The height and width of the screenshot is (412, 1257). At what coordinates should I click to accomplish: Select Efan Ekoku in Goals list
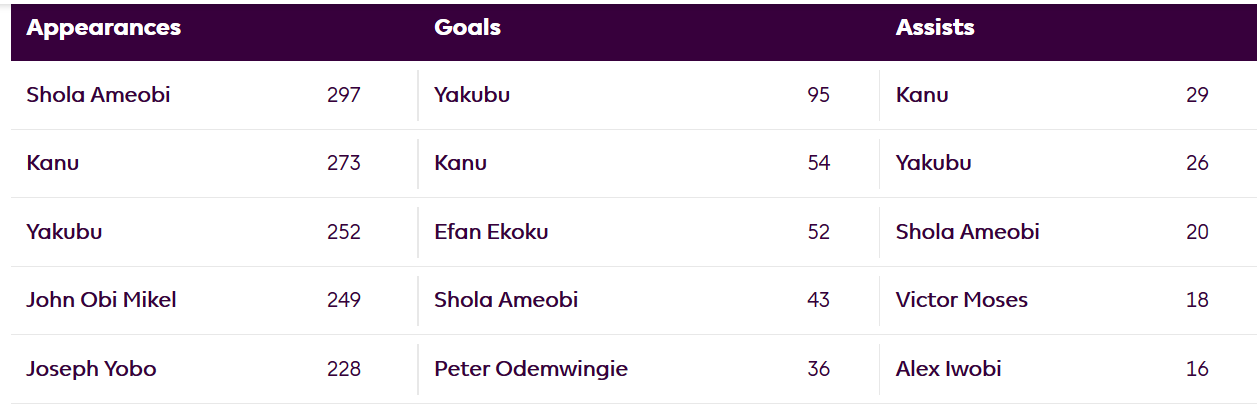tap(491, 232)
